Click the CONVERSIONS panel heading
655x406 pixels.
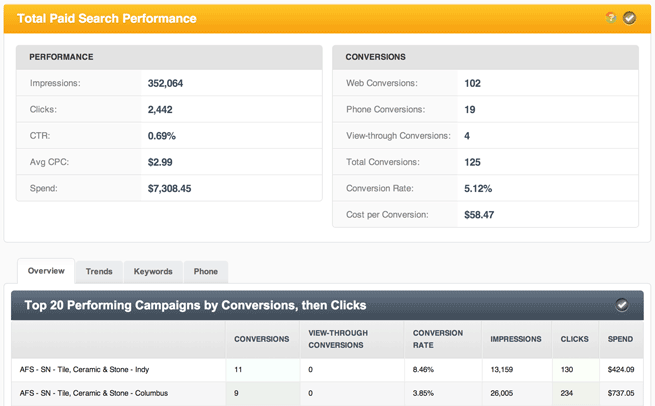[375, 57]
